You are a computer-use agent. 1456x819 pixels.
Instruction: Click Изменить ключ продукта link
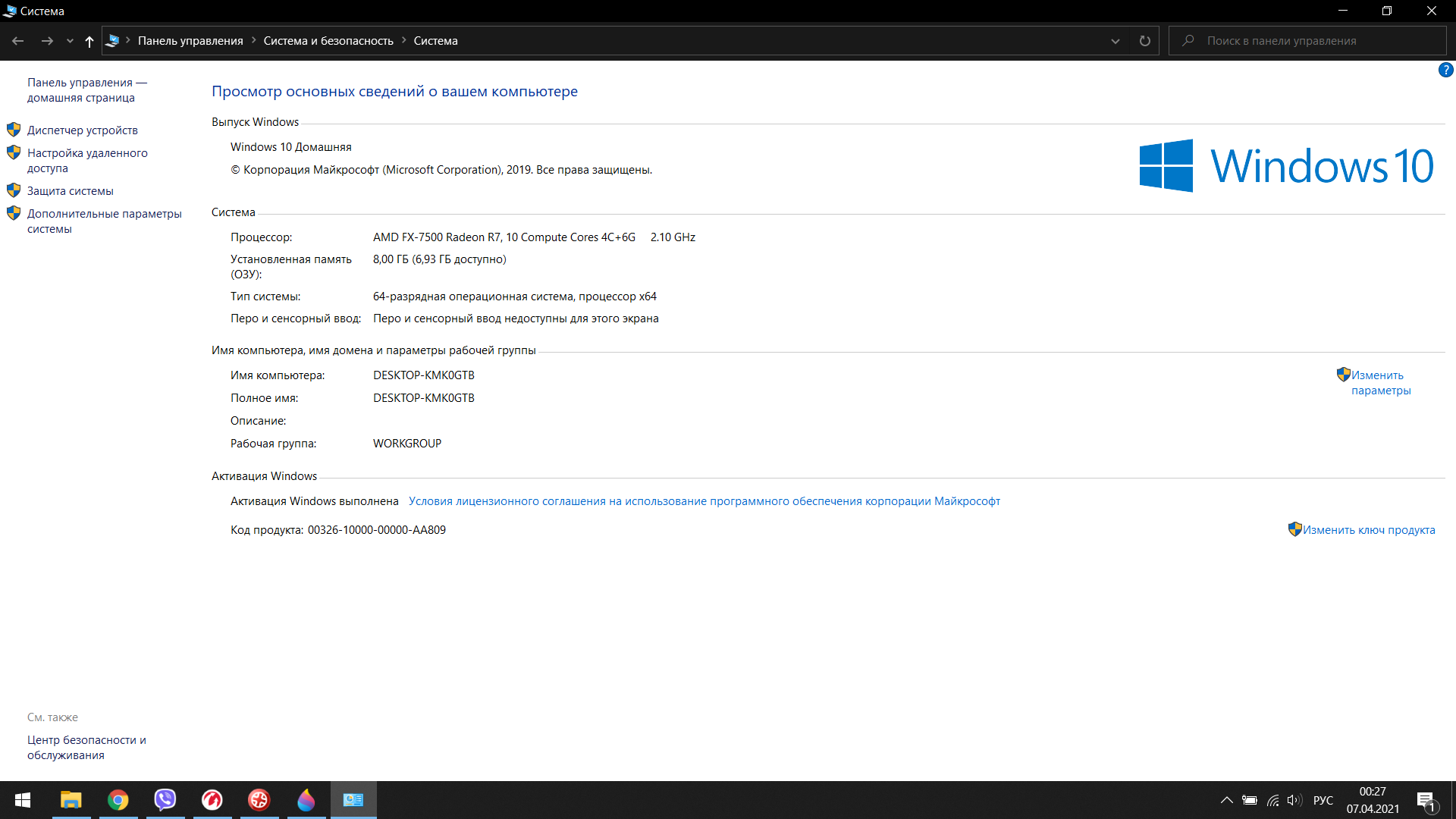coord(1369,530)
